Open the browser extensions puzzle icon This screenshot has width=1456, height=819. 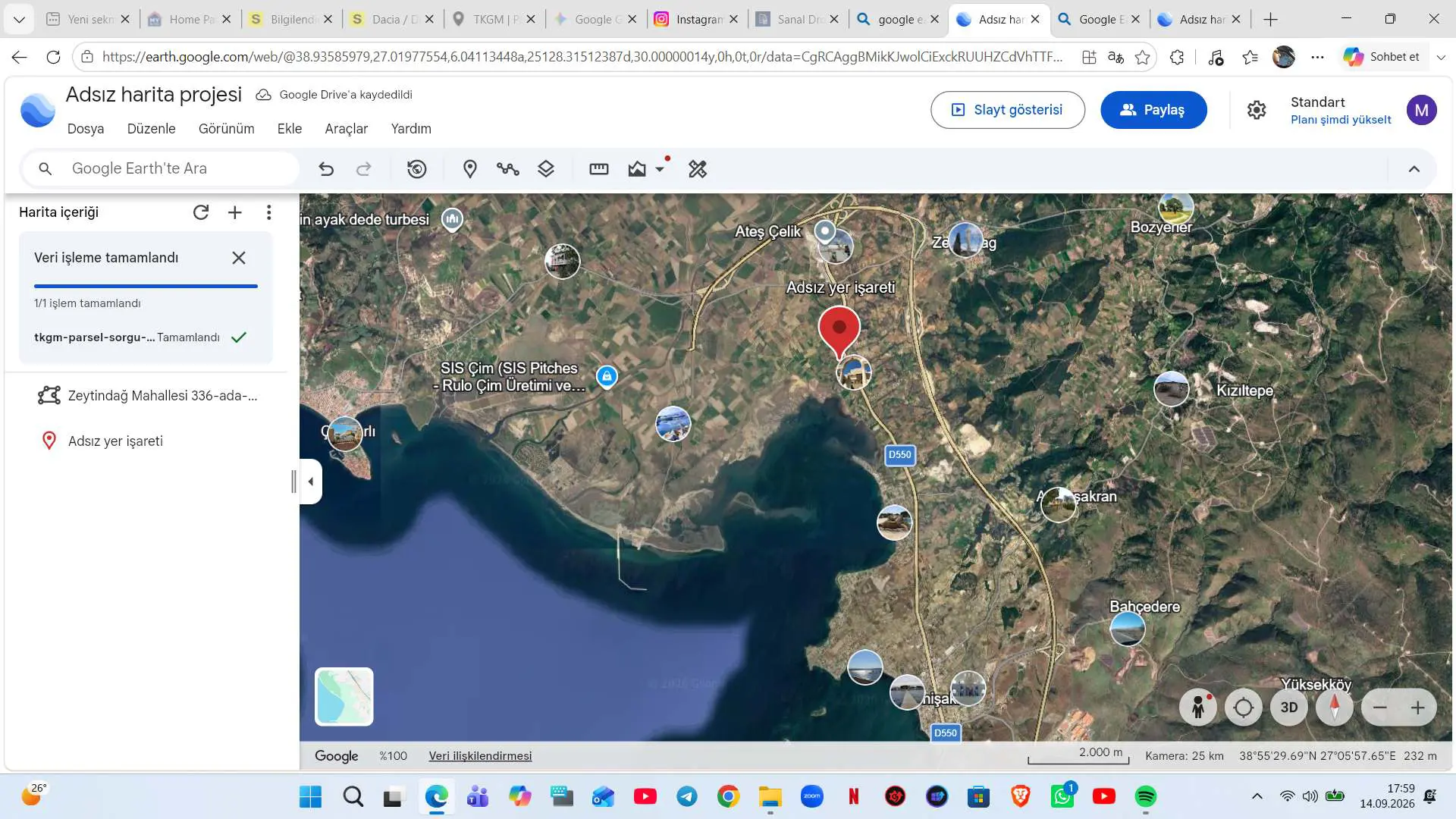click(1177, 57)
